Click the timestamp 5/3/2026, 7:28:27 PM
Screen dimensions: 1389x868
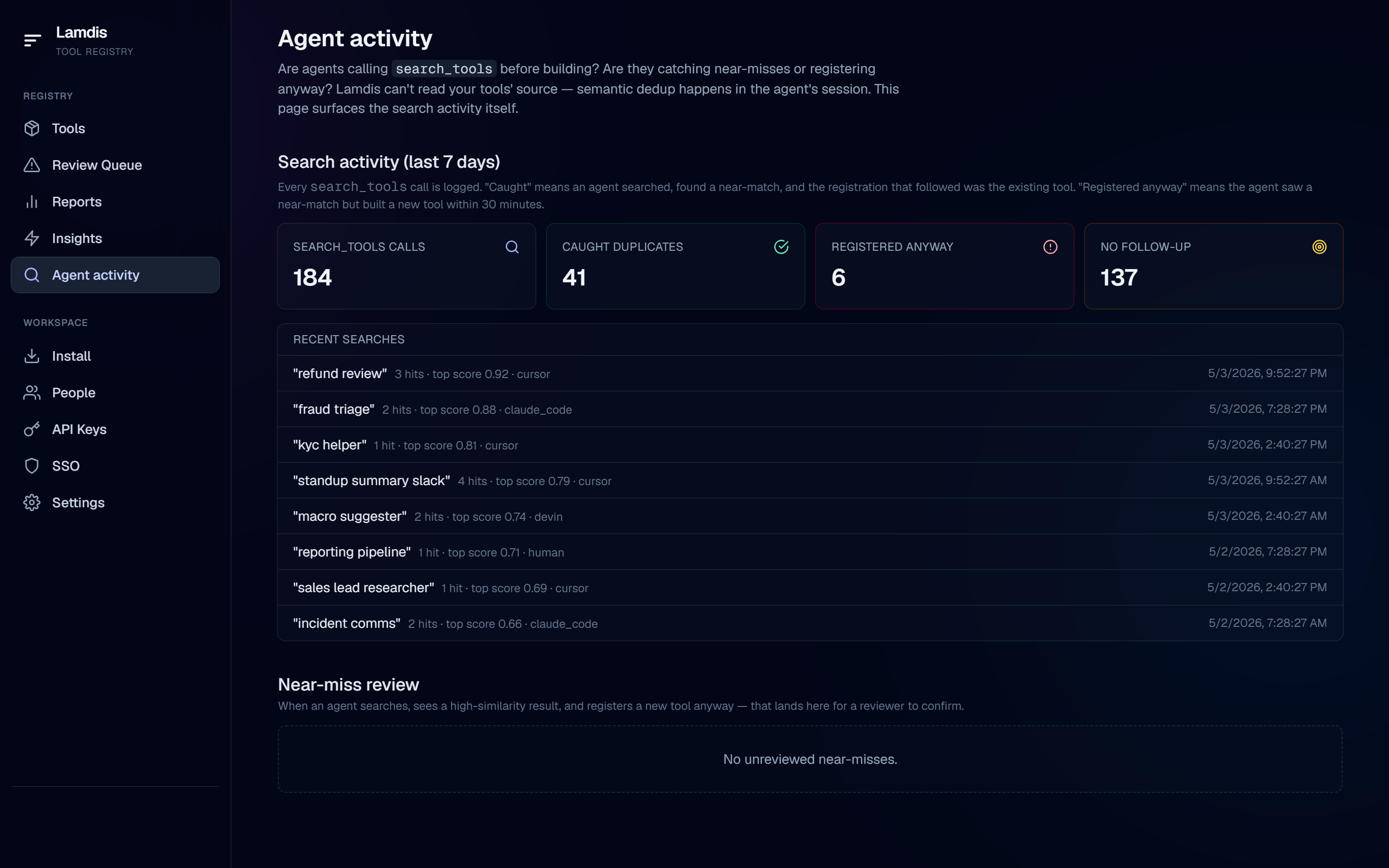tap(1268, 409)
